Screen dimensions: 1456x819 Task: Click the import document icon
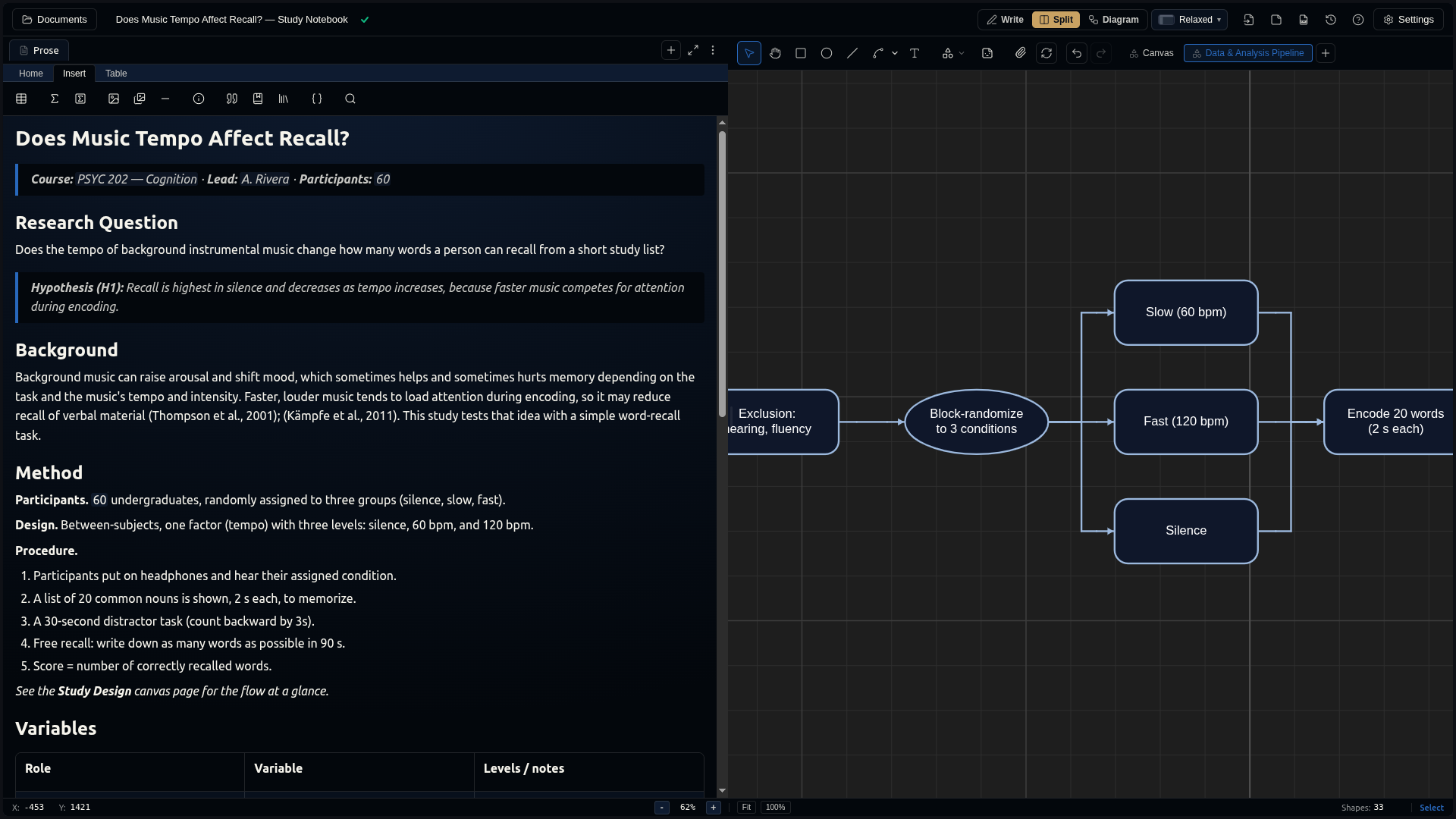click(x=1249, y=20)
